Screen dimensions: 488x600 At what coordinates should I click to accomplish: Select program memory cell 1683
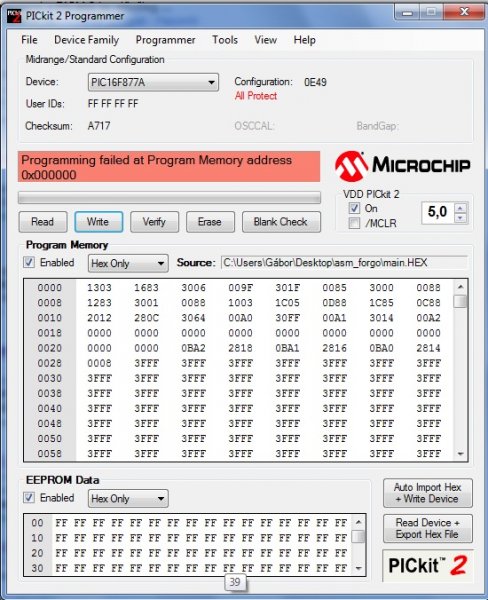click(x=146, y=288)
